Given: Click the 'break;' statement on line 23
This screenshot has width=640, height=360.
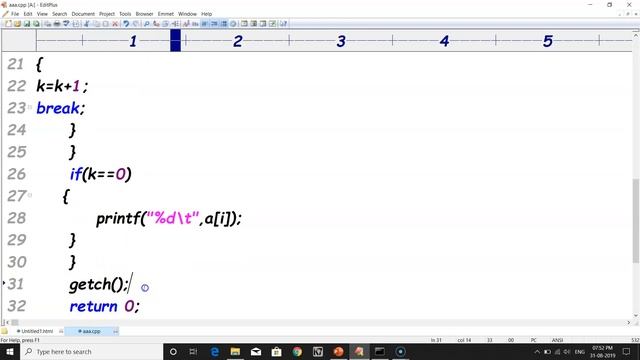Looking at the screenshot, I should point(60,108).
